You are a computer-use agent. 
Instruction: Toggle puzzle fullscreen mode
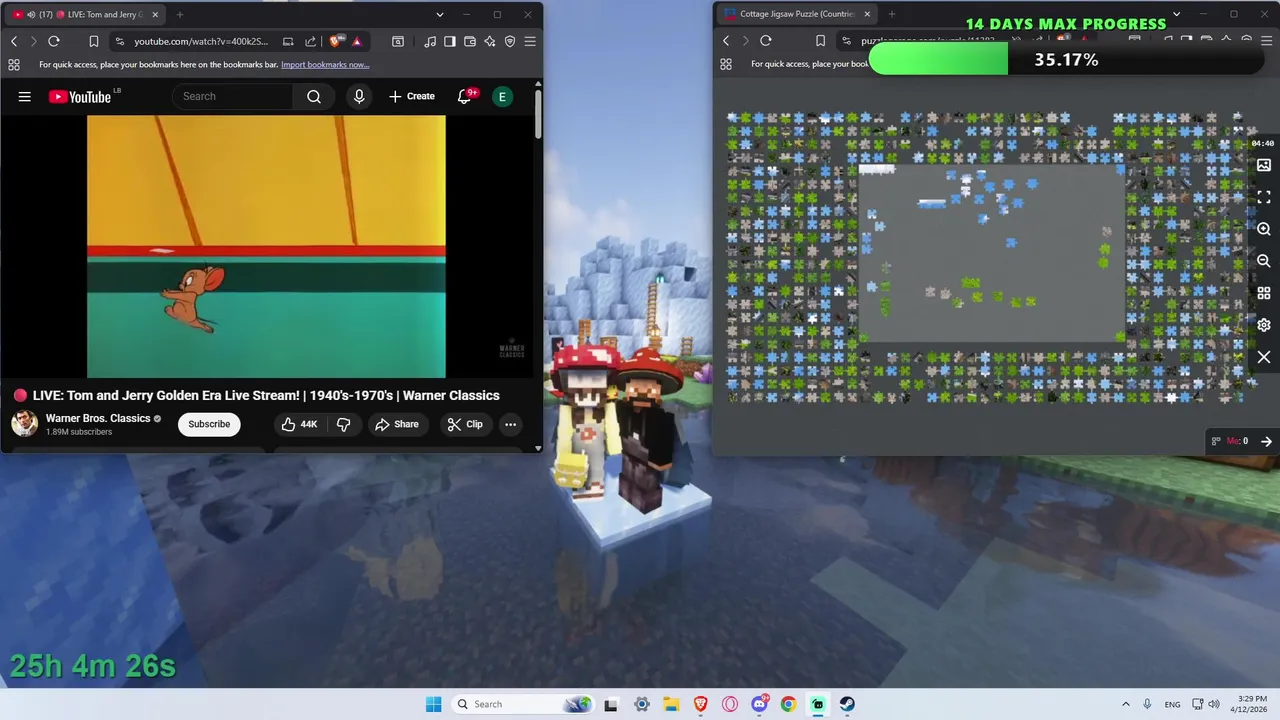pos(1264,197)
